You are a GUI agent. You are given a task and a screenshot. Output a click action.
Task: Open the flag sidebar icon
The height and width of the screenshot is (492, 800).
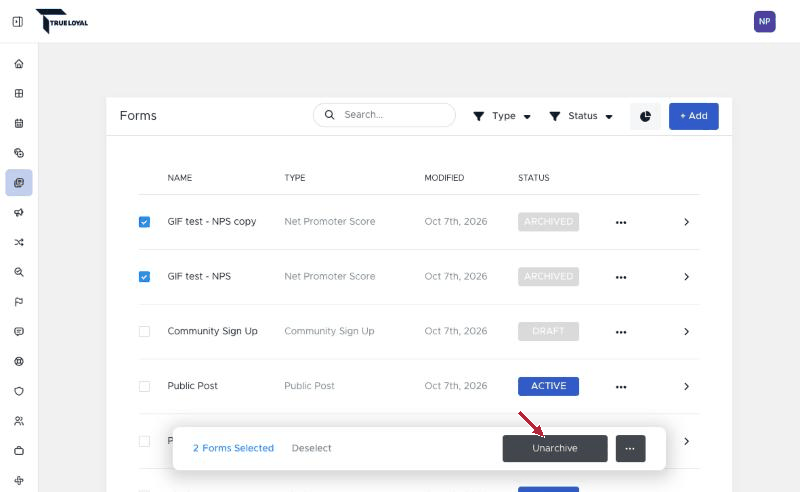pos(19,302)
